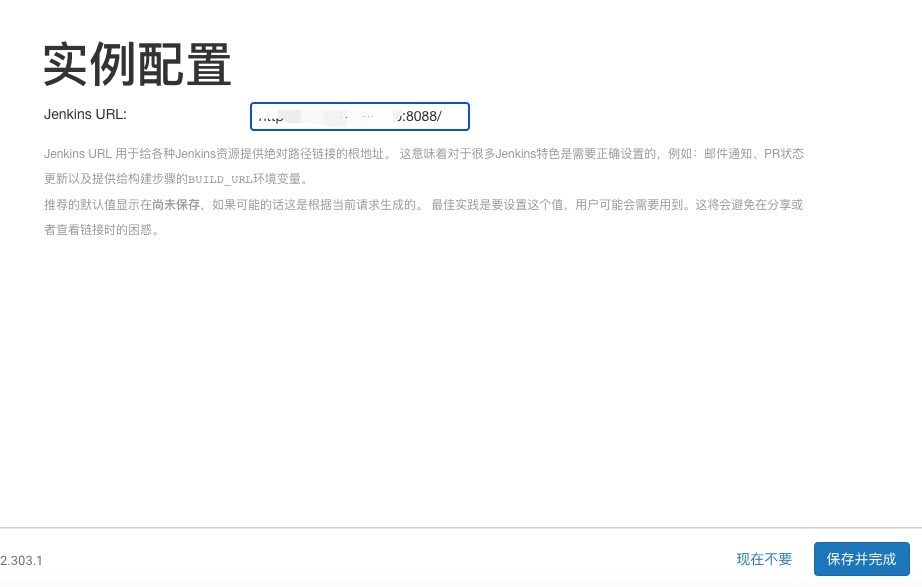Screen dimensions: 922x587
Task: Click the version number 2.303.1
Action: coord(21,560)
